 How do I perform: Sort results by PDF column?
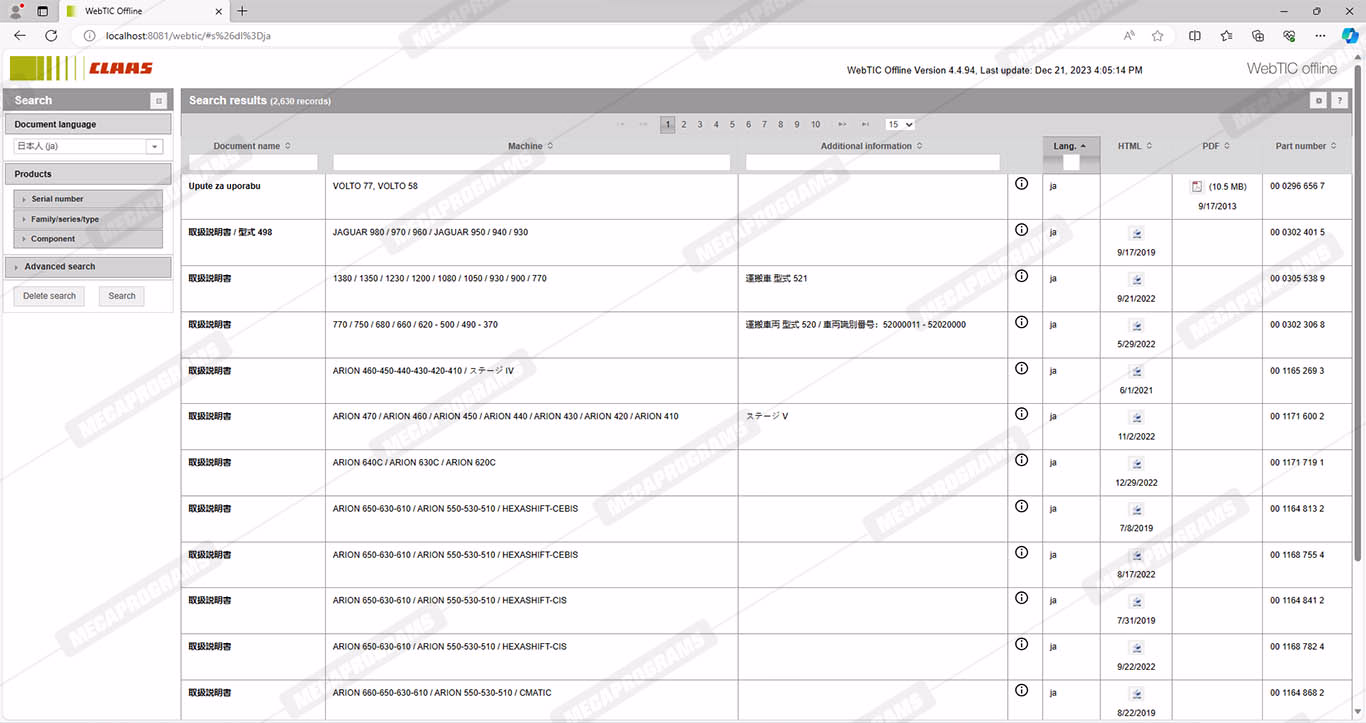pyautogui.click(x=1216, y=146)
